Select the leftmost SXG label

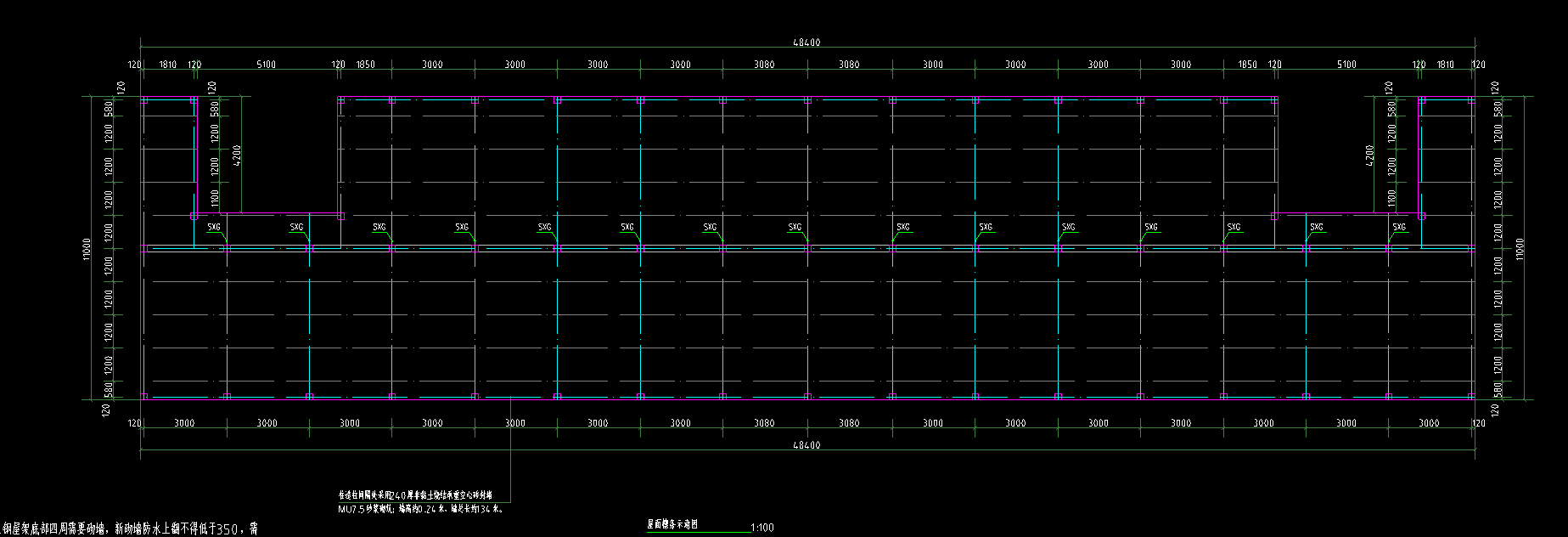(214, 227)
